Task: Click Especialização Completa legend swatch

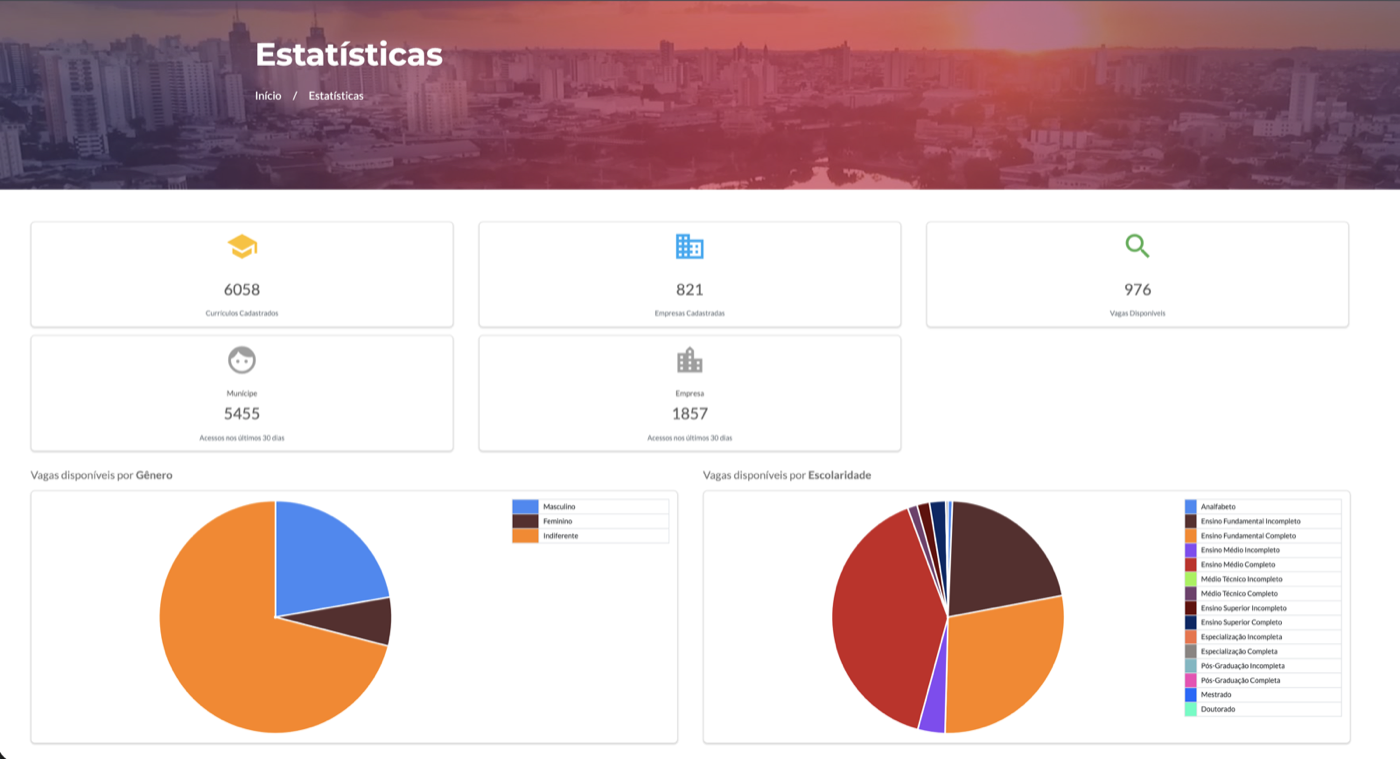Action: [x=1191, y=651]
